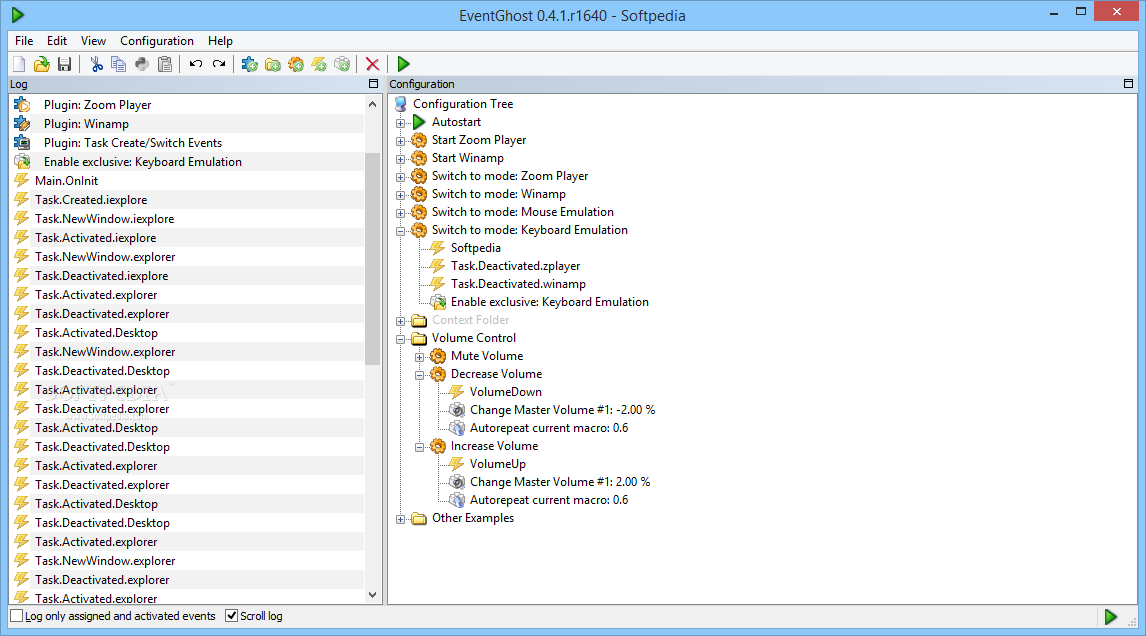Viewport: 1146px width, 636px height.
Task: Copy the selected item via toolbar
Action: pos(118,64)
